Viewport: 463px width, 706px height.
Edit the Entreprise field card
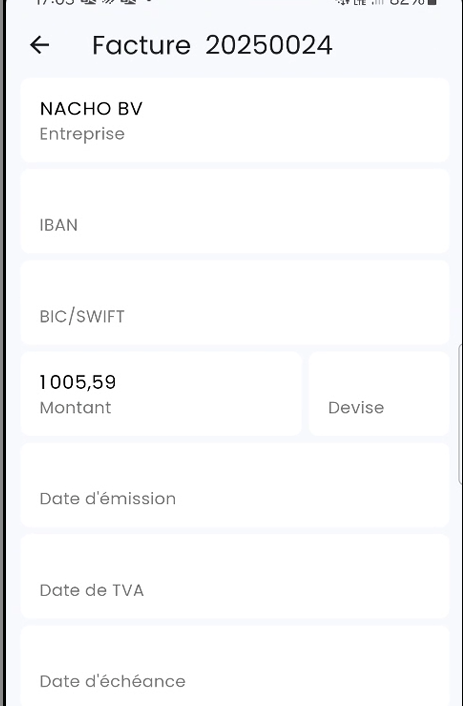(x=235, y=120)
